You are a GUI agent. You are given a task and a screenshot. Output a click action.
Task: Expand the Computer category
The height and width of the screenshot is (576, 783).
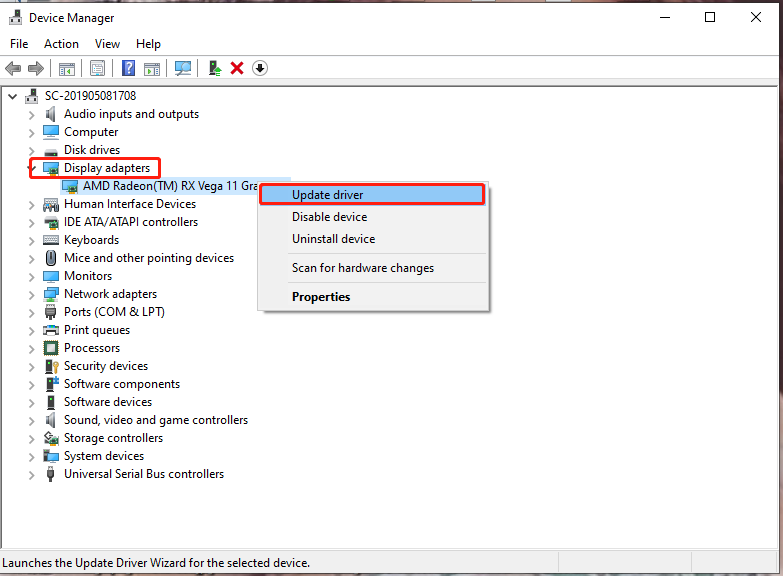point(31,133)
